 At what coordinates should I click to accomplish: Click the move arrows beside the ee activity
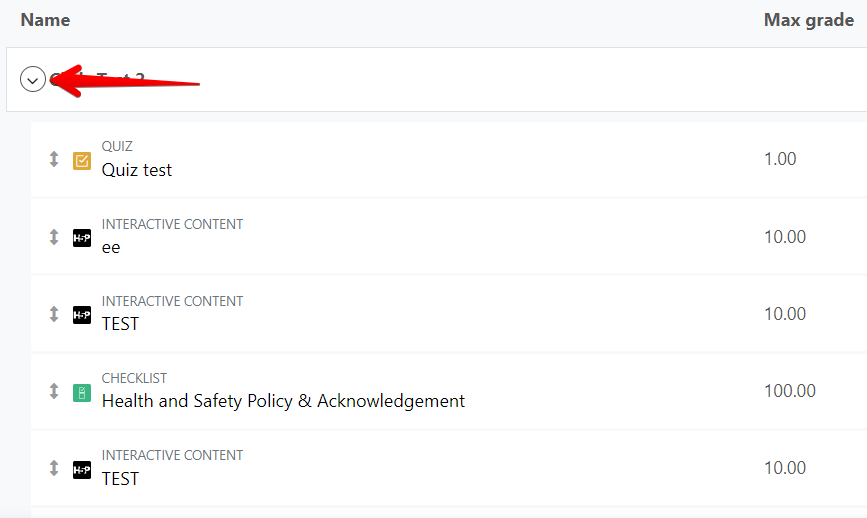54,237
